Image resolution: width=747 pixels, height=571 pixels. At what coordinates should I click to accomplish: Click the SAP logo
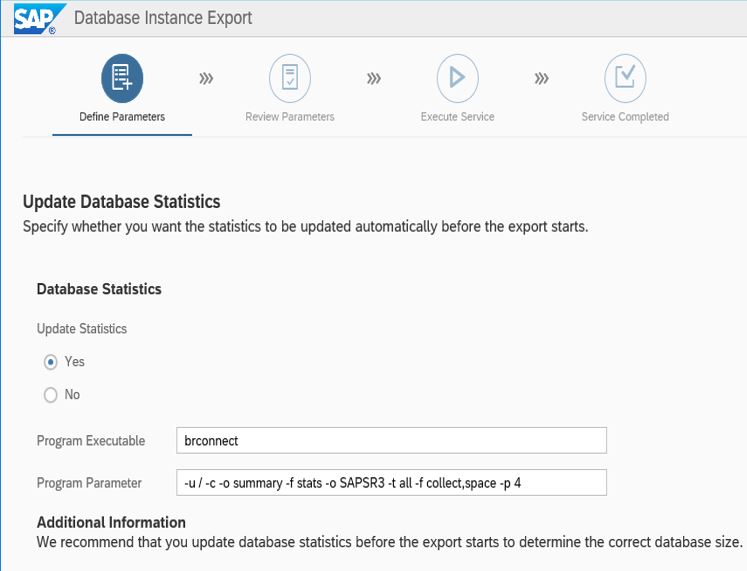tap(39, 19)
